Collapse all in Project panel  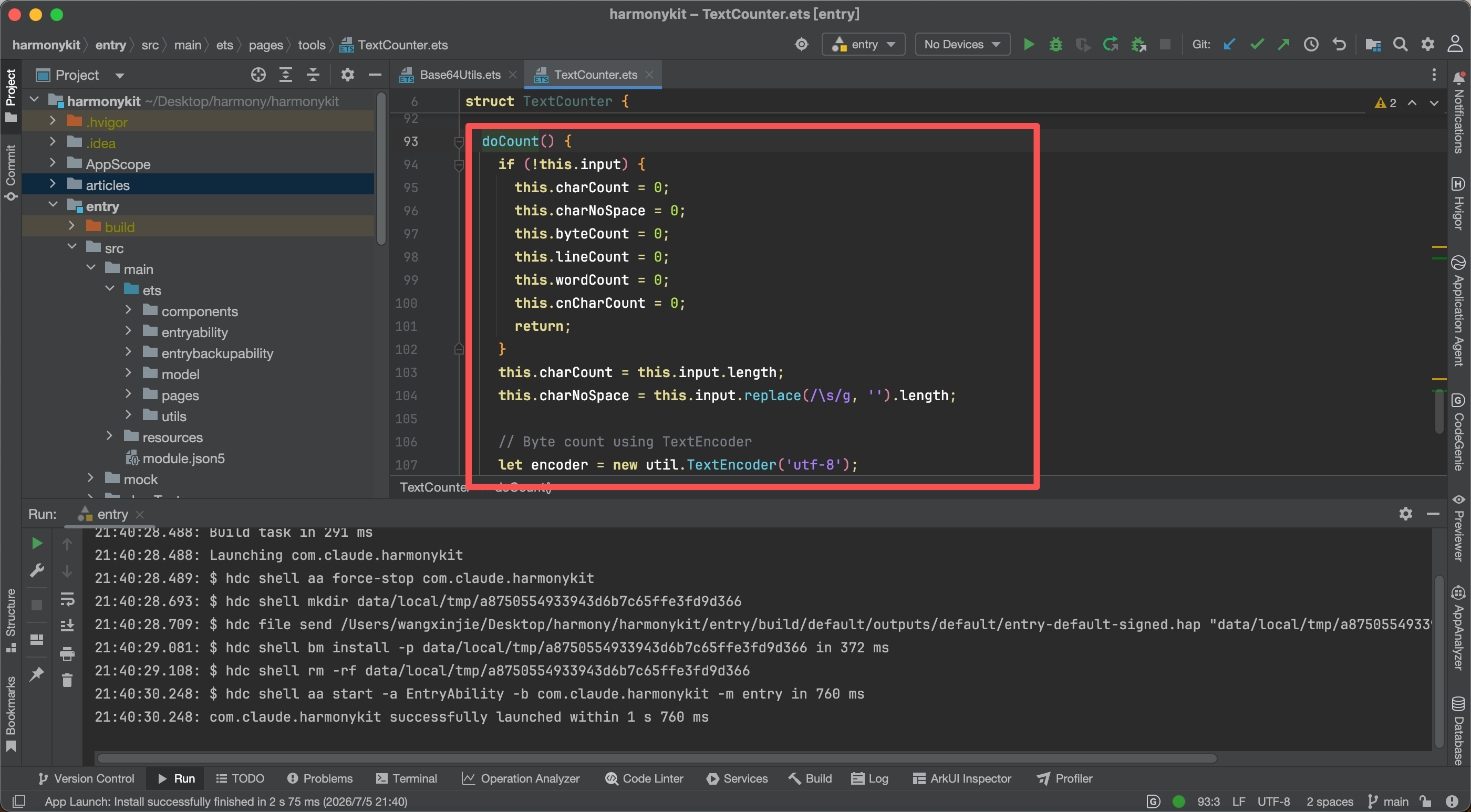(x=313, y=75)
